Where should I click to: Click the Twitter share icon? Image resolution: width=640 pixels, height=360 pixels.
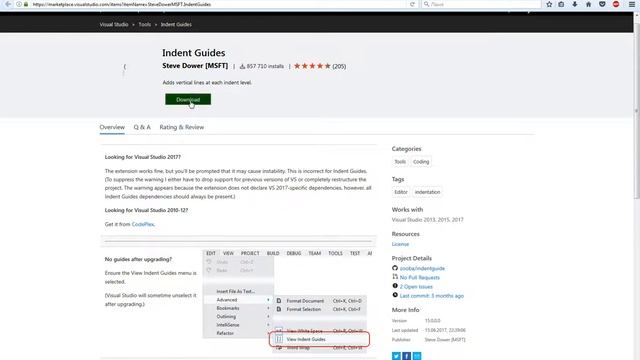[396, 356]
